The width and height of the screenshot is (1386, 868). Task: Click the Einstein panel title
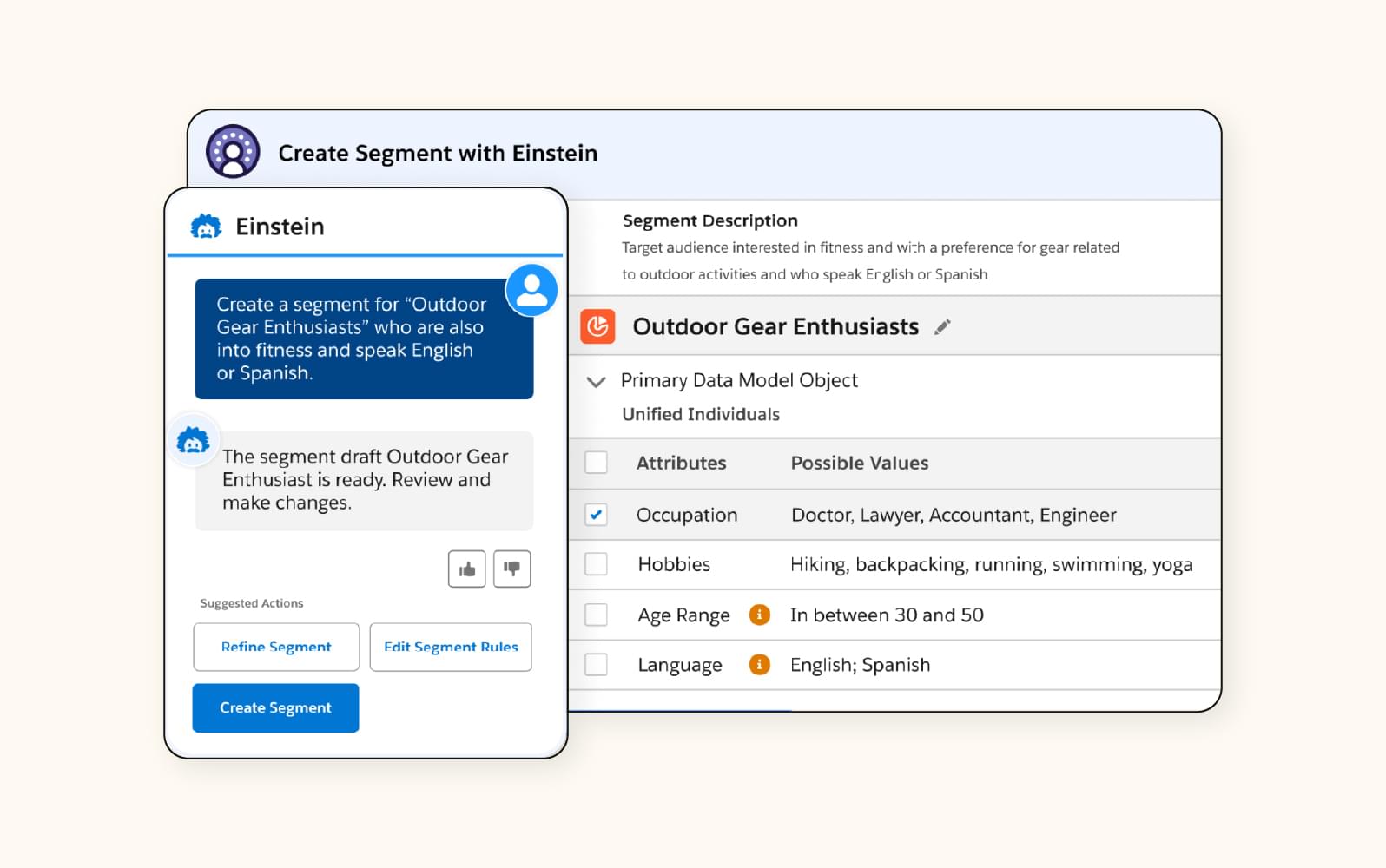coord(280,227)
